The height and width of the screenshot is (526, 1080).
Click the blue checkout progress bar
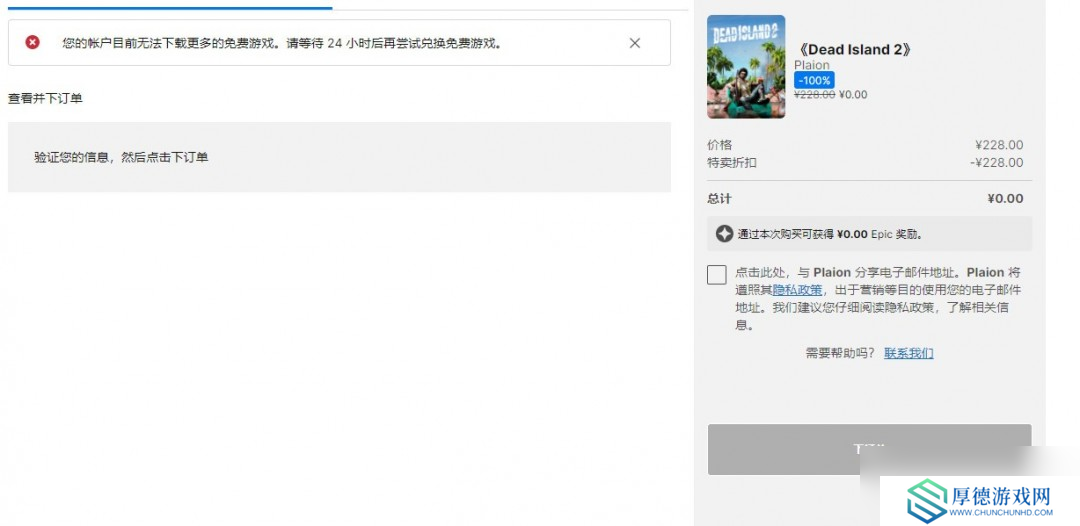pyautogui.click(x=169, y=8)
